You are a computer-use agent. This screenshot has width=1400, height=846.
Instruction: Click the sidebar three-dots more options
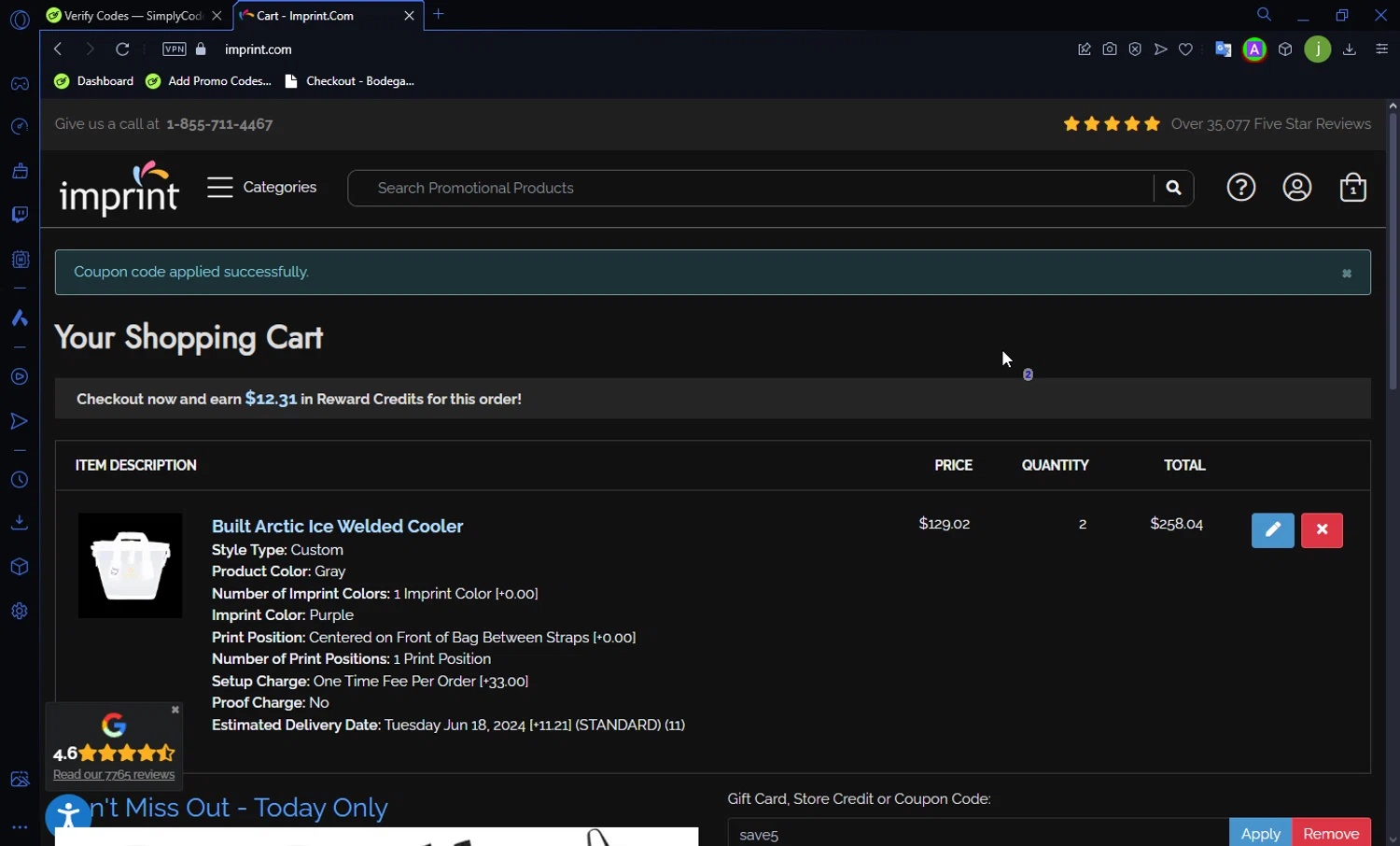coord(20,827)
